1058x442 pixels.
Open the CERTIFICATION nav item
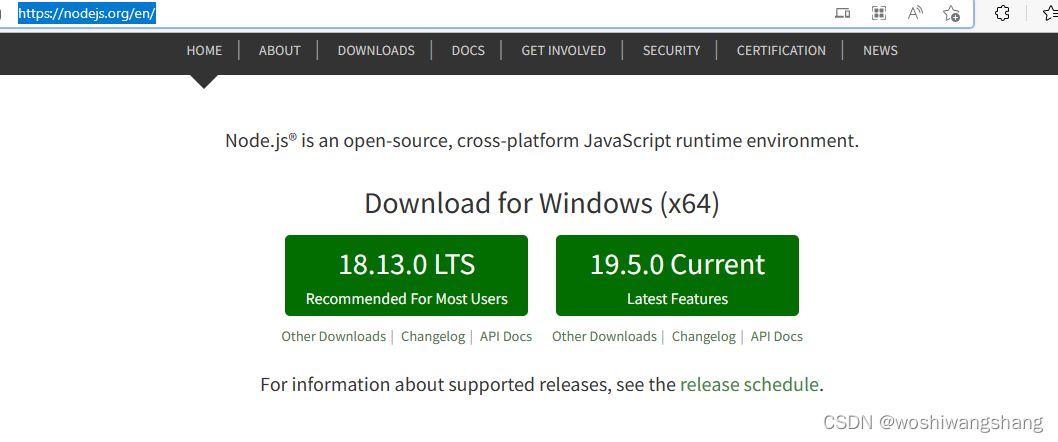coord(781,51)
